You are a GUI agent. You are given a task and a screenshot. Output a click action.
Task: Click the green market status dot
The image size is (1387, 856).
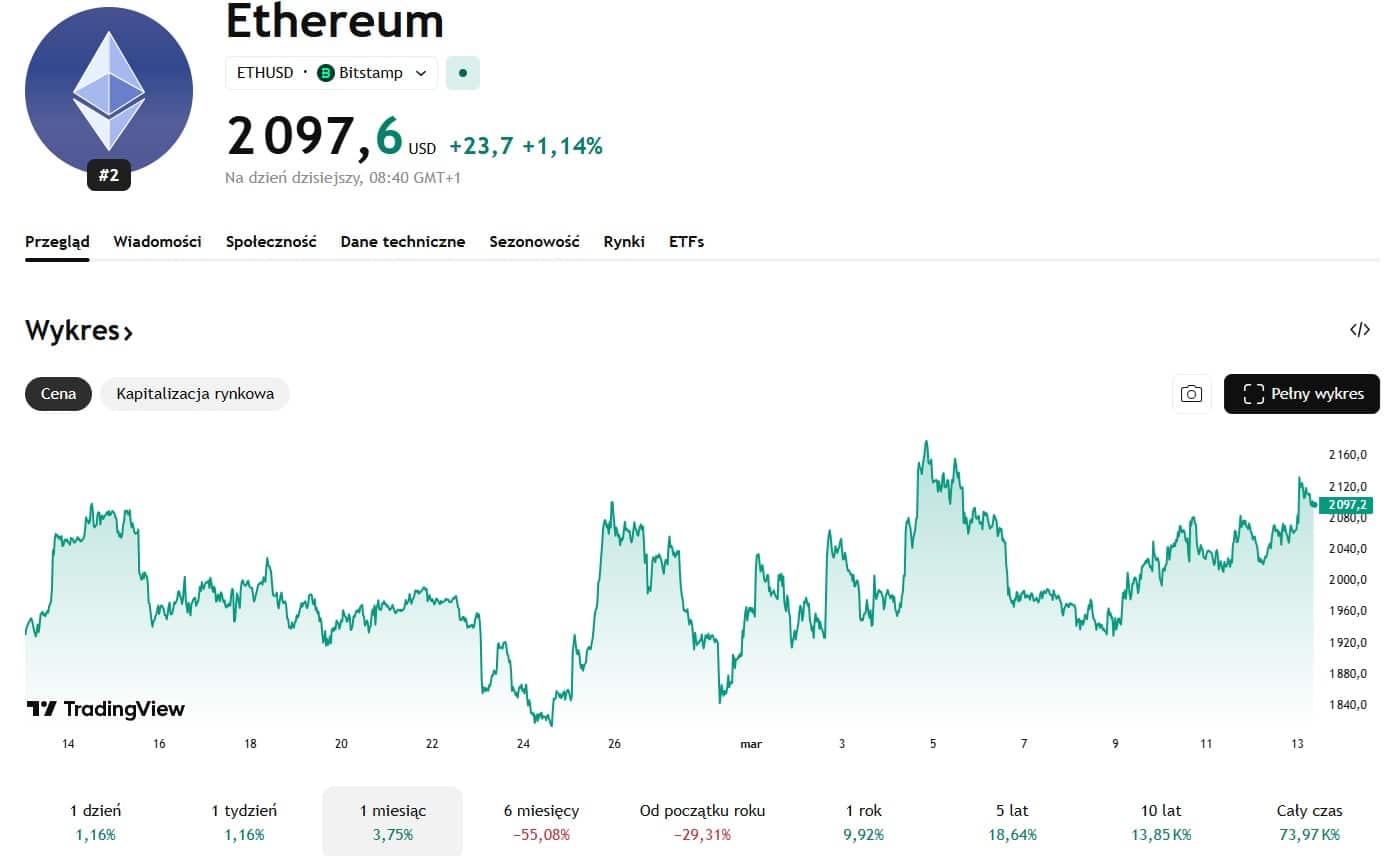(462, 73)
